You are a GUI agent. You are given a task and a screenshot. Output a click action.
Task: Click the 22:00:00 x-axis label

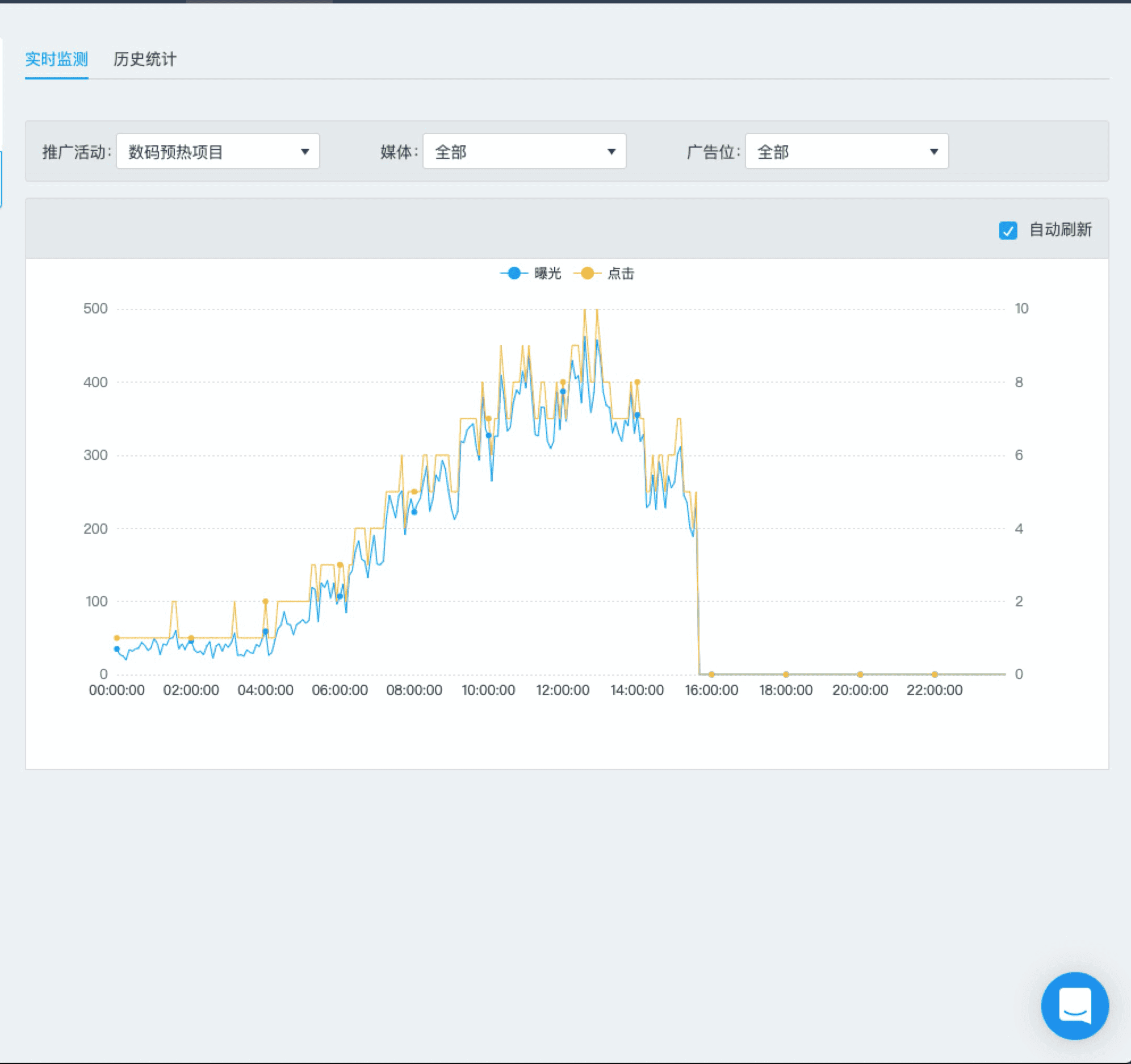coord(934,690)
